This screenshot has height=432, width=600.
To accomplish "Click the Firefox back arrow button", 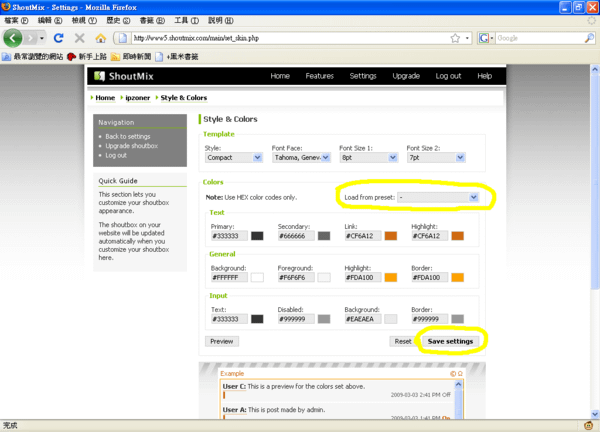I will coord(13,38).
